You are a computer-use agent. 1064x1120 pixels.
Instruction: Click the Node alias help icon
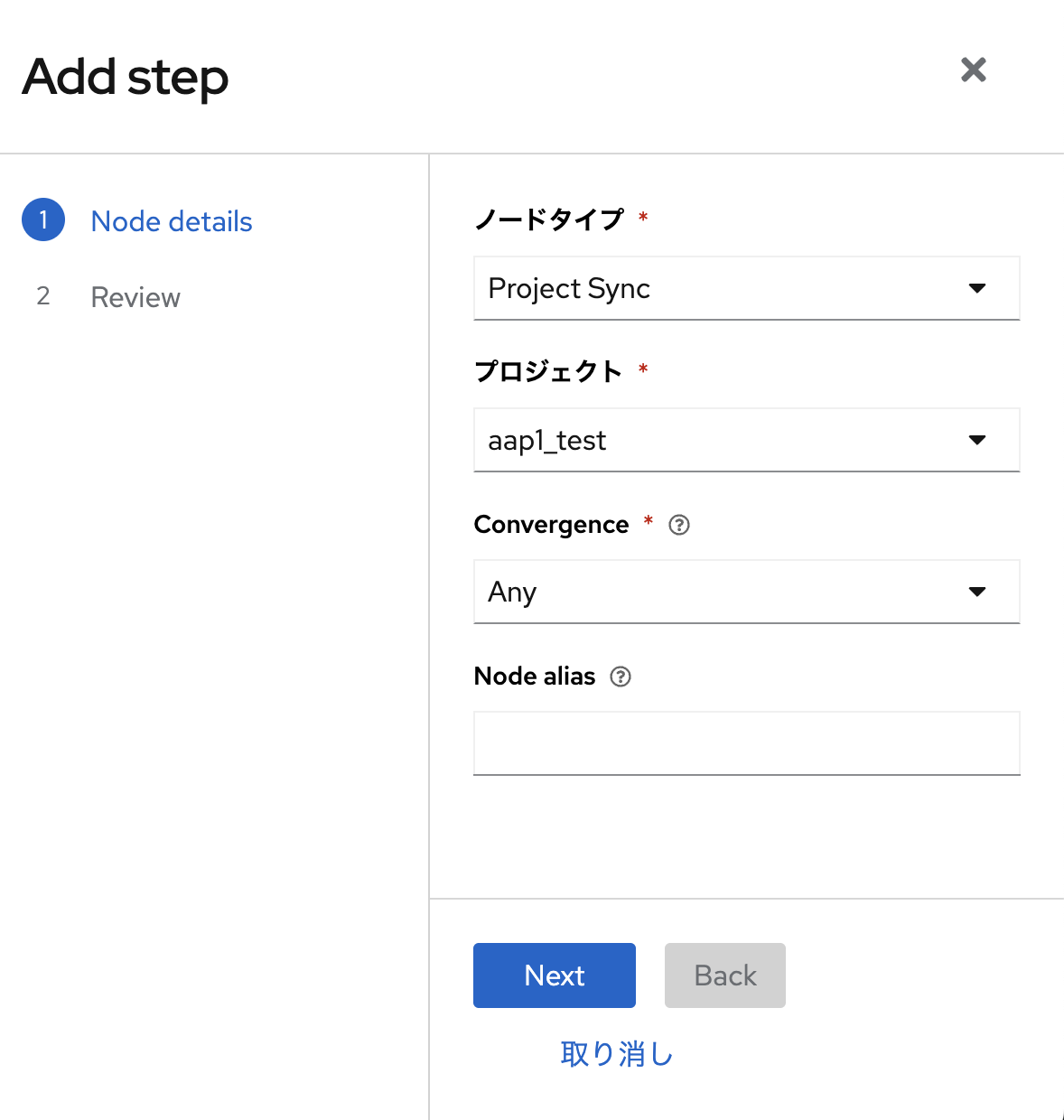pyautogui.click(x=621, y=677)
